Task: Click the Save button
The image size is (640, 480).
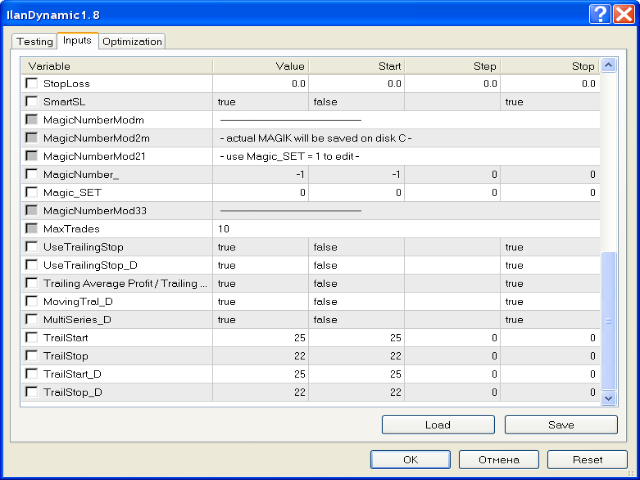Action: 561,425
